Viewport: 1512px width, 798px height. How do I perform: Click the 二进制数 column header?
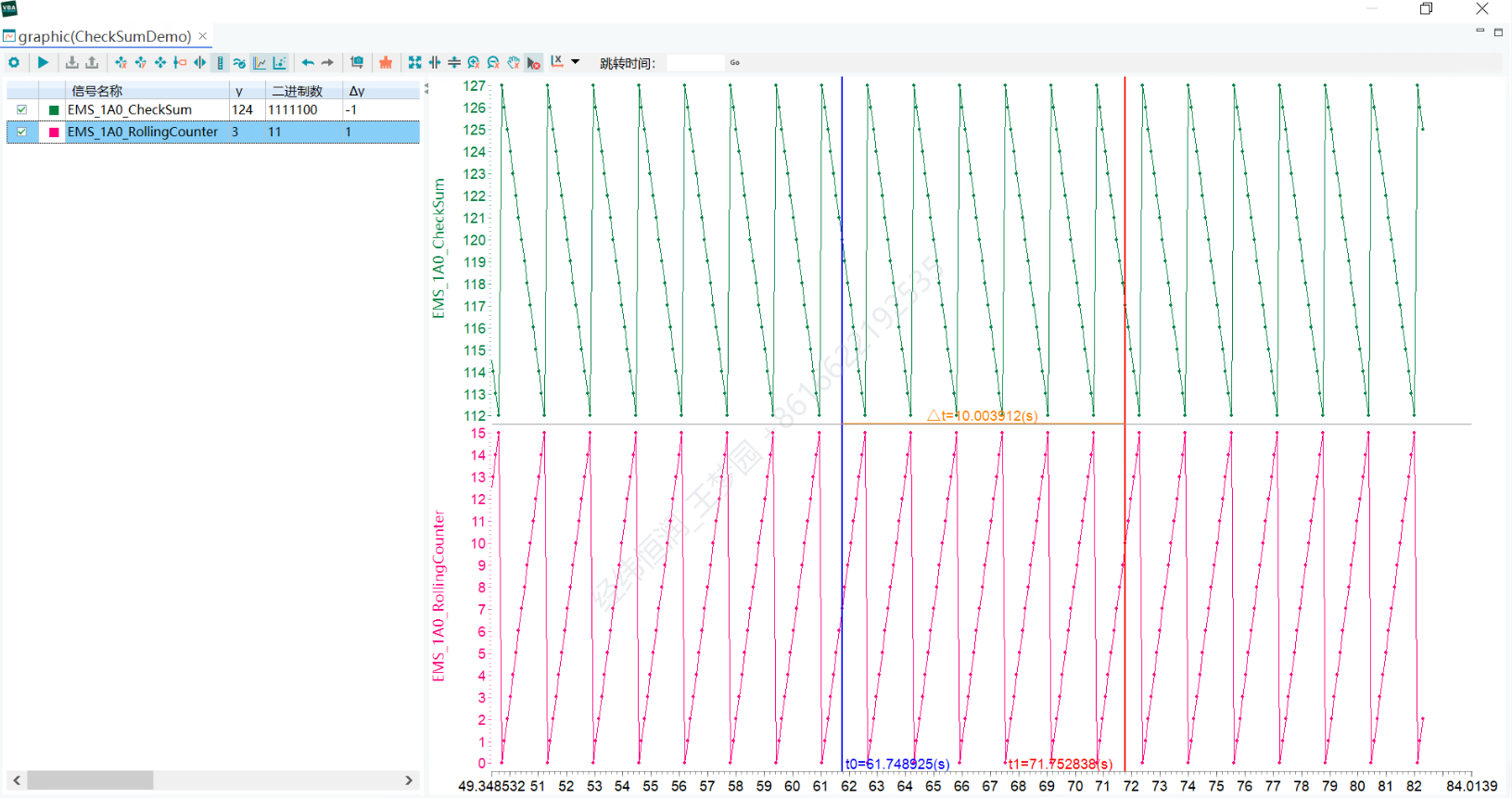(297, 91)
